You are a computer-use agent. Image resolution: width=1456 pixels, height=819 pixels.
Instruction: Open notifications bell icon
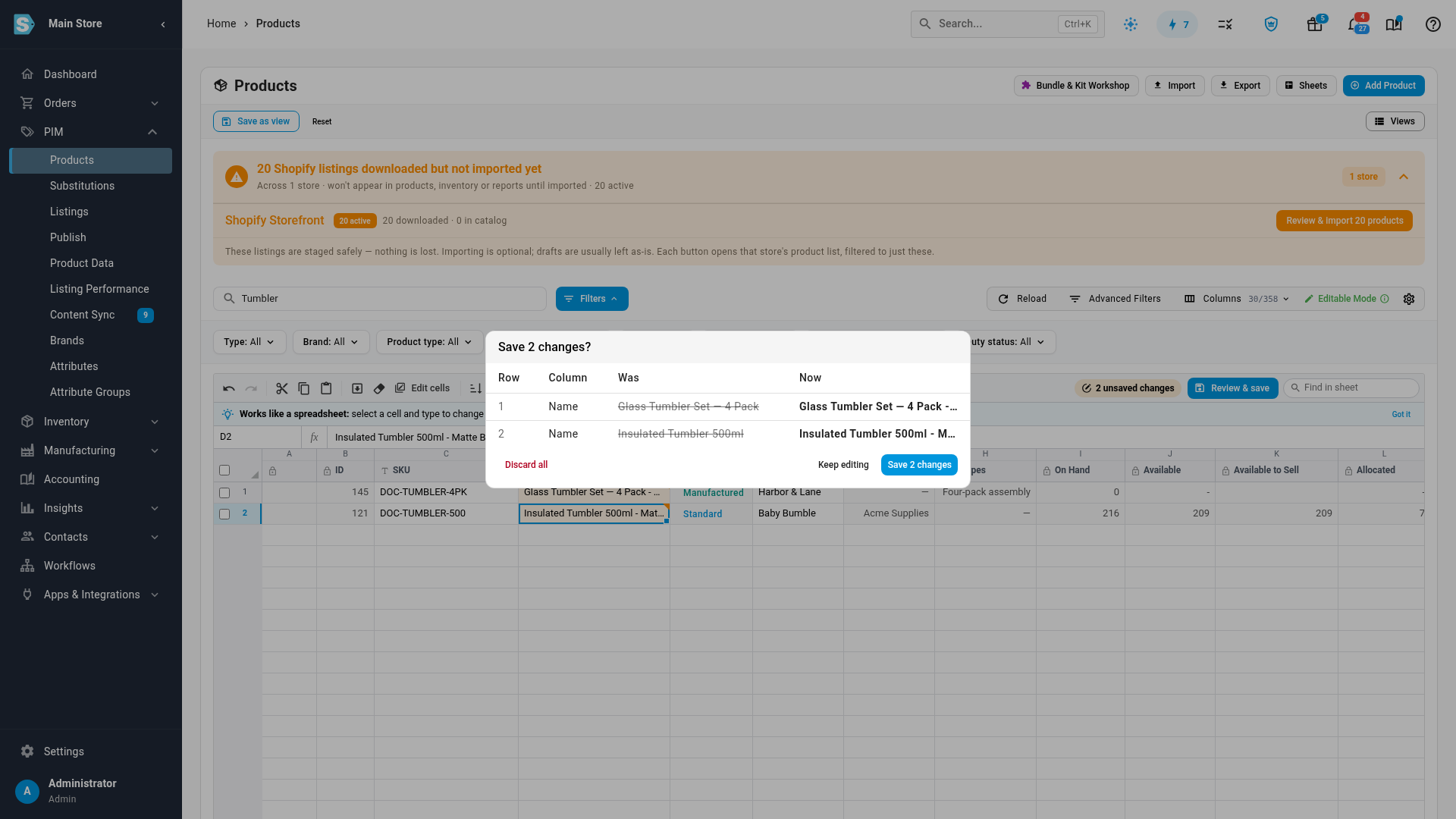click(1355, 24)
